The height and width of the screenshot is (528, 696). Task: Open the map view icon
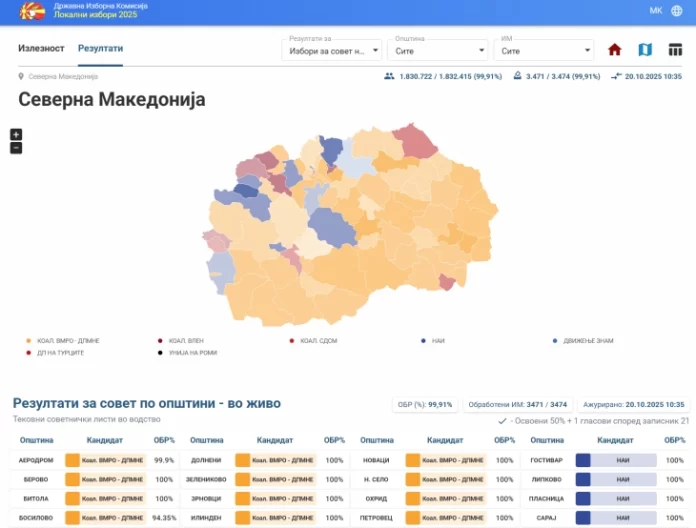click(645, 49)
